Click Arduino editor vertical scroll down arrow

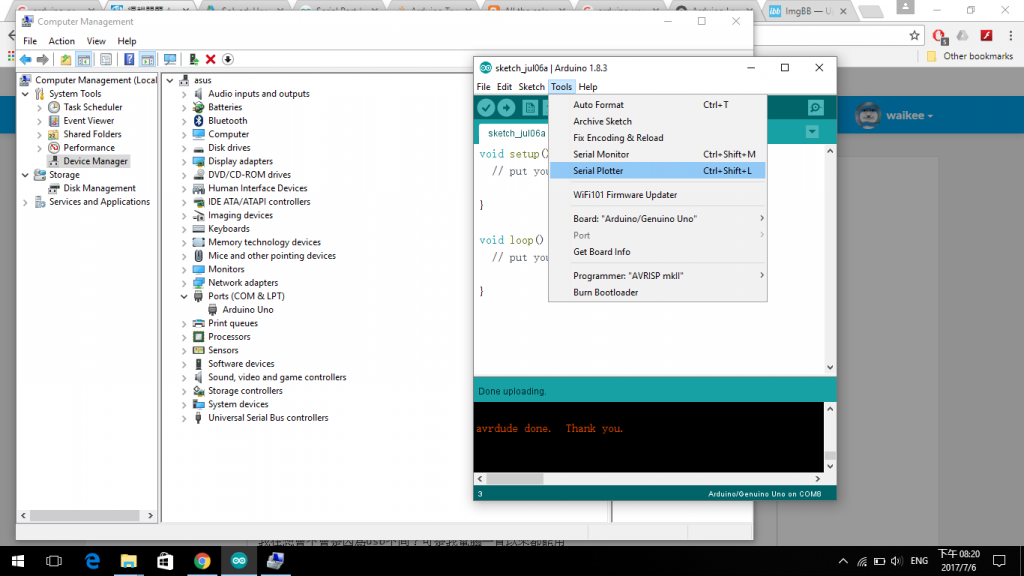coord(830,367)
